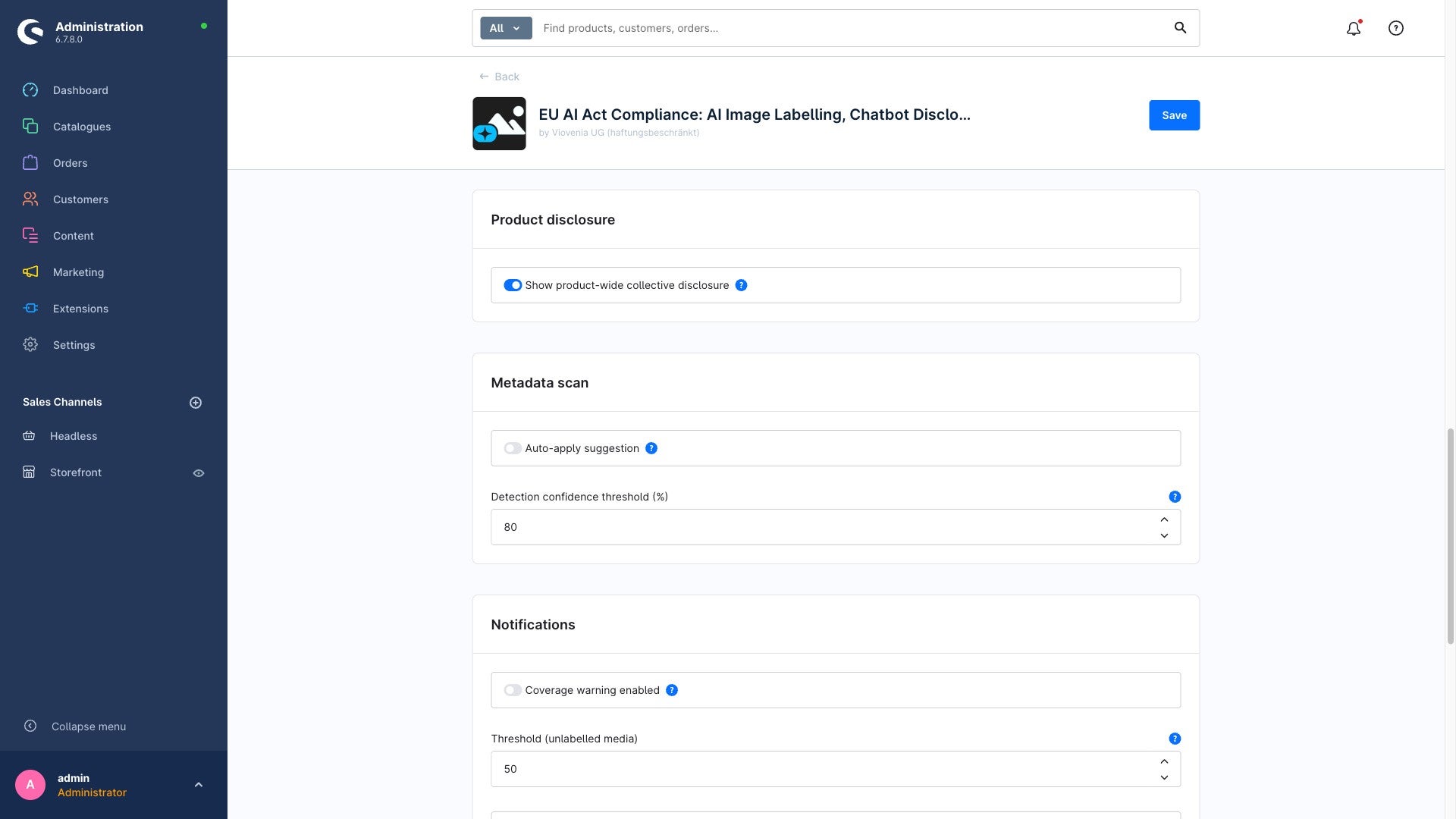The width and height of the screenshot is (1456, 819).
Task: Disable product-wide collective disclosure toggle
Action: [x=513, y=286]
